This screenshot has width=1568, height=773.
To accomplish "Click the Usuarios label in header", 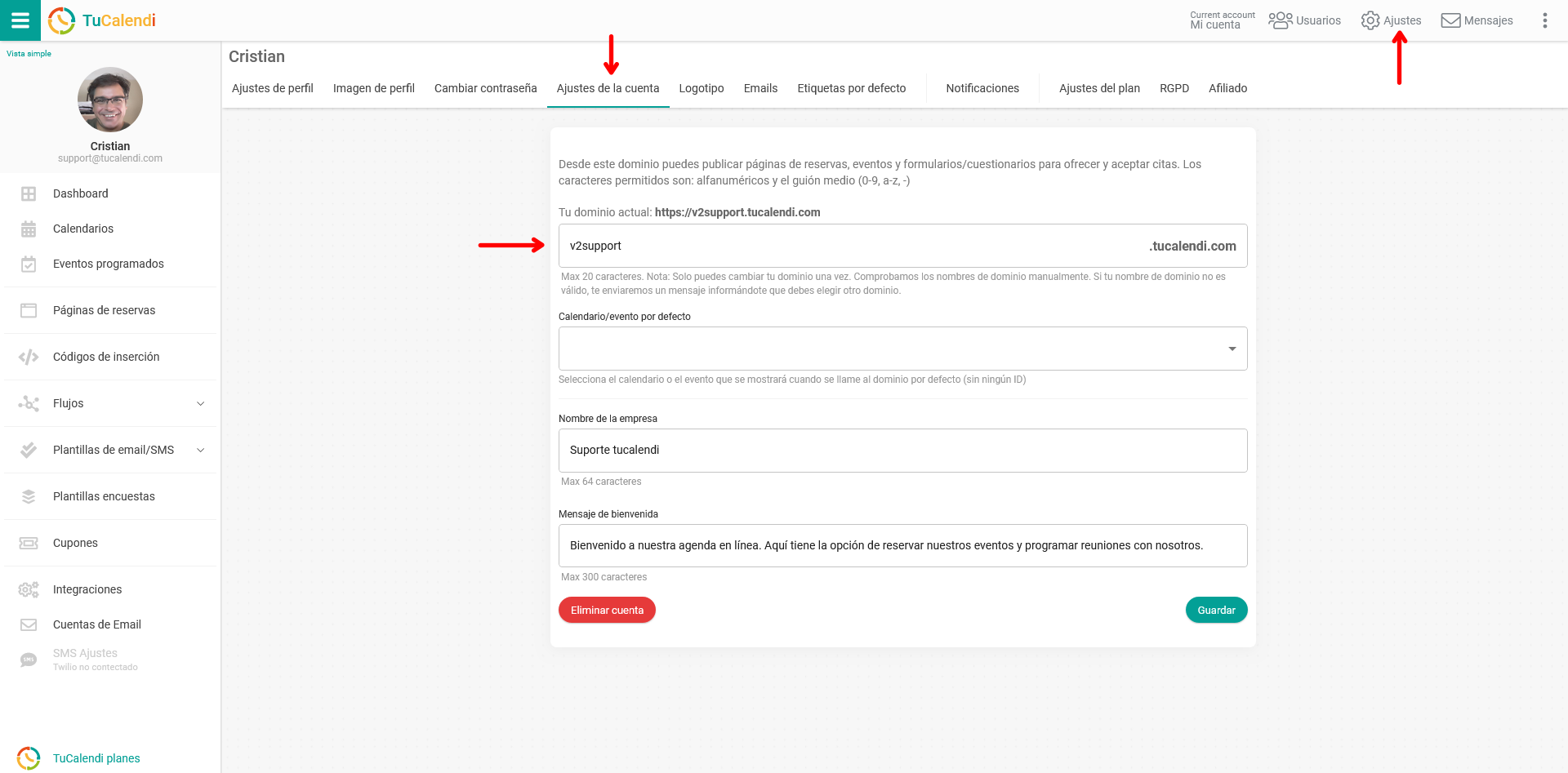I will coord(1318,20).
